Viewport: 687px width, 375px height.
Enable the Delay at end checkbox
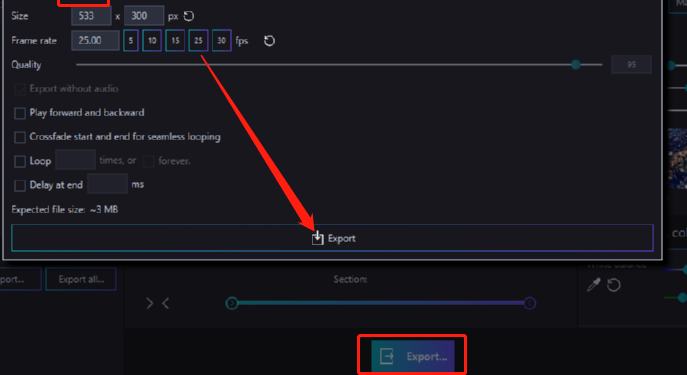(x=20, y=186)
